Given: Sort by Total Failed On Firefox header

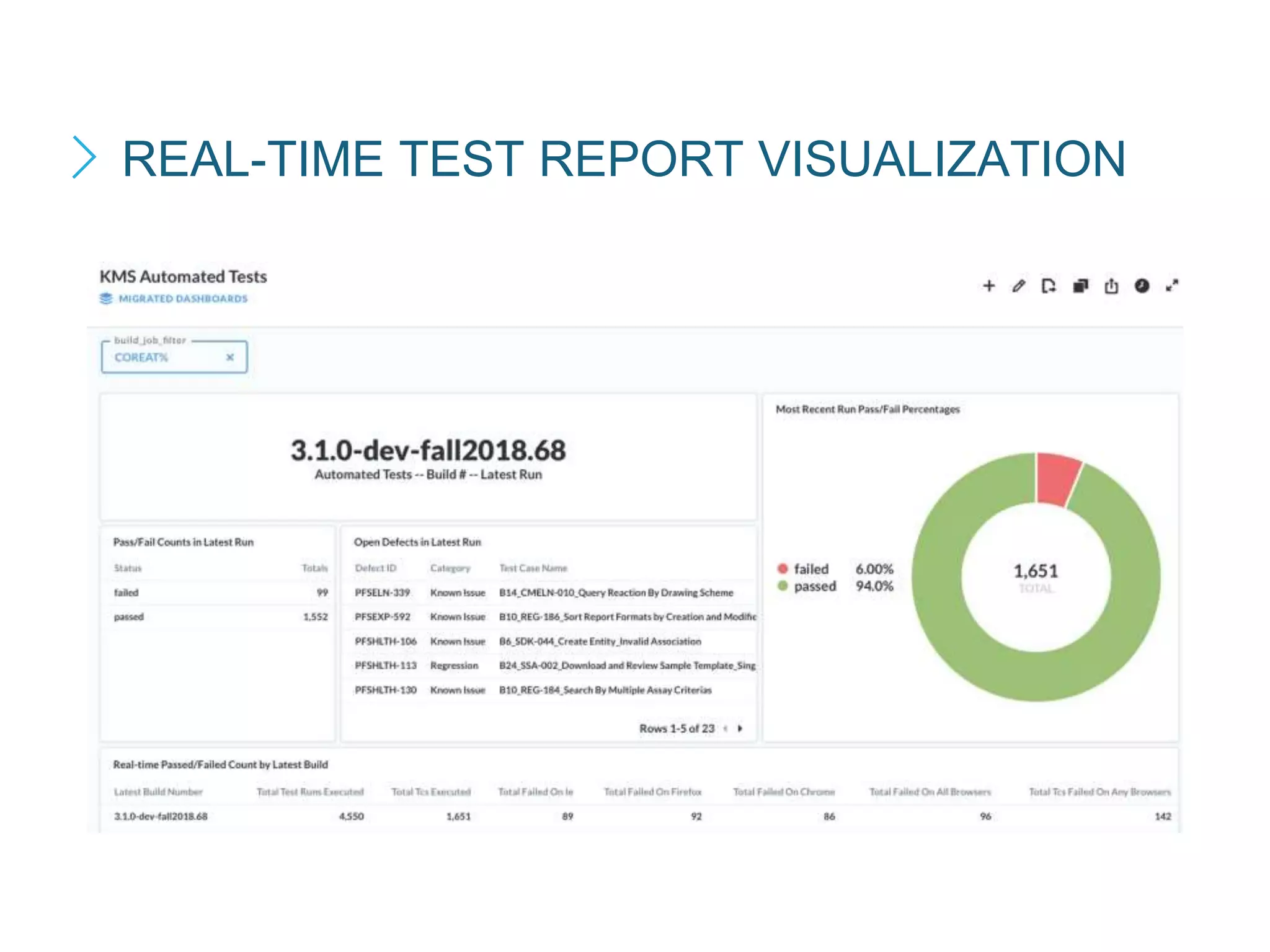Looking at the screenshot, I should pos(653,792).
